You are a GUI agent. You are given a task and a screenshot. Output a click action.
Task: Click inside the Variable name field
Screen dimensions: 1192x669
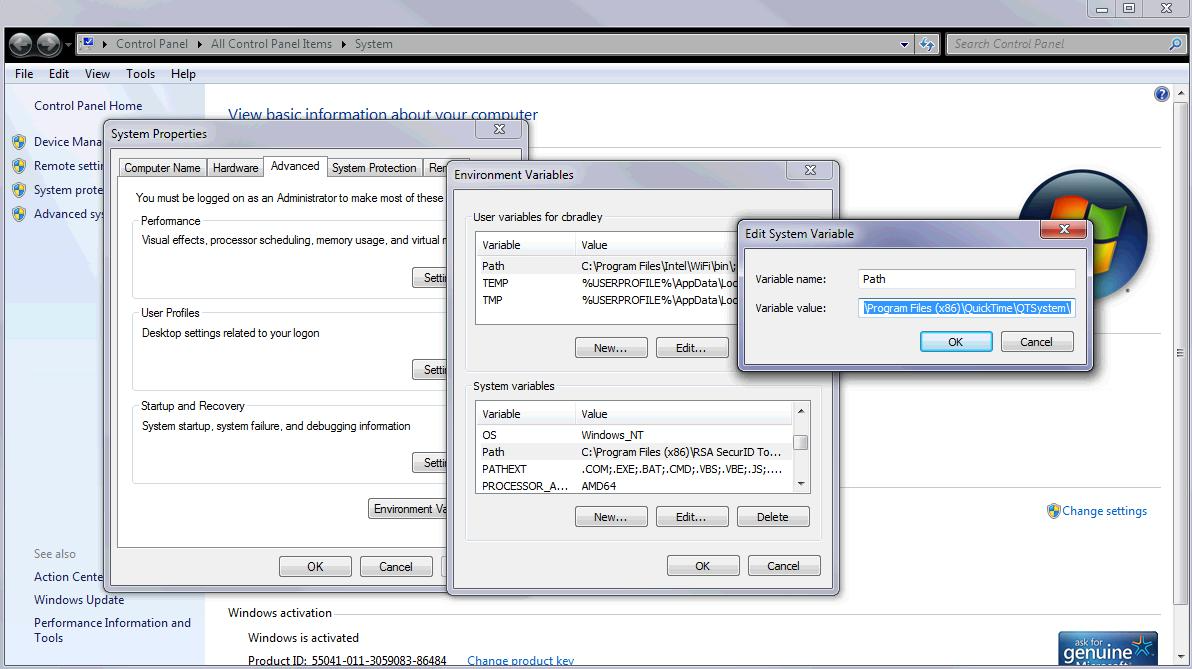965,278
